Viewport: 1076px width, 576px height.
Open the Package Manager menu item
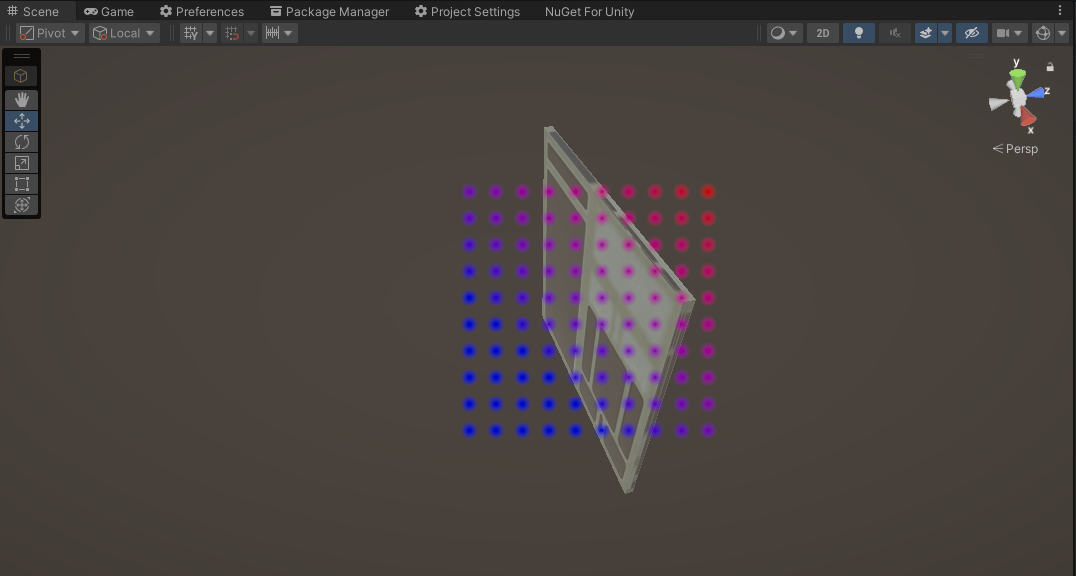[330, 11]
